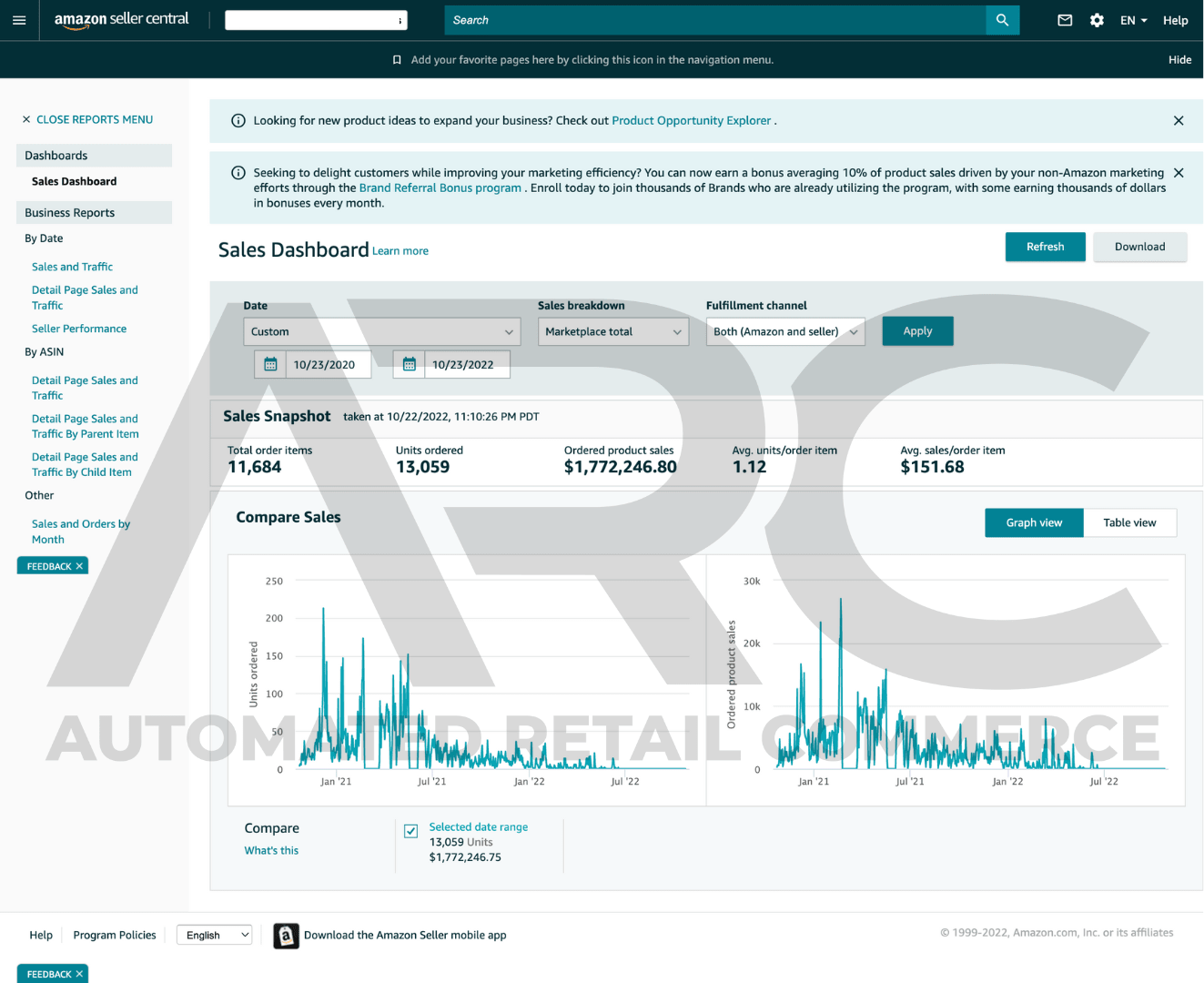1204x983 pixels.
Task: Click the Dashboards section header
Action: [94, 156]
